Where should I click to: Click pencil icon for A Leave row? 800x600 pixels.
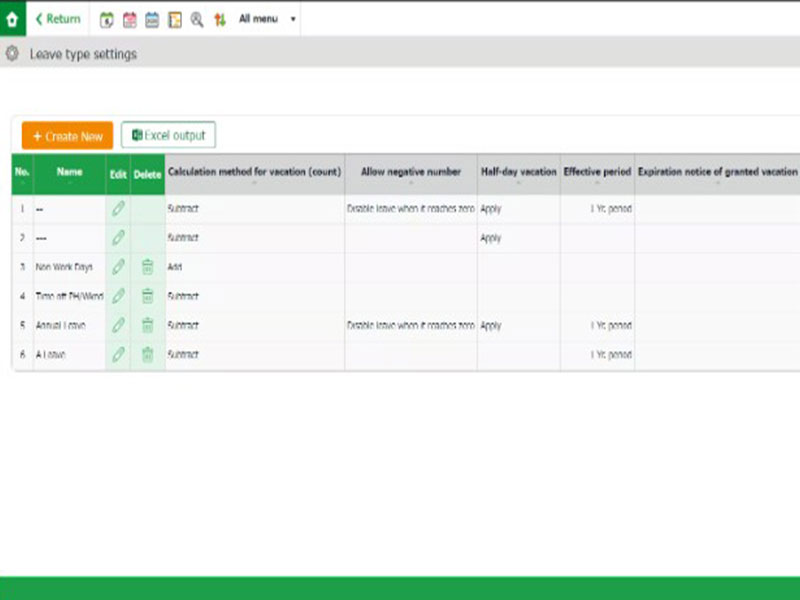118,354
